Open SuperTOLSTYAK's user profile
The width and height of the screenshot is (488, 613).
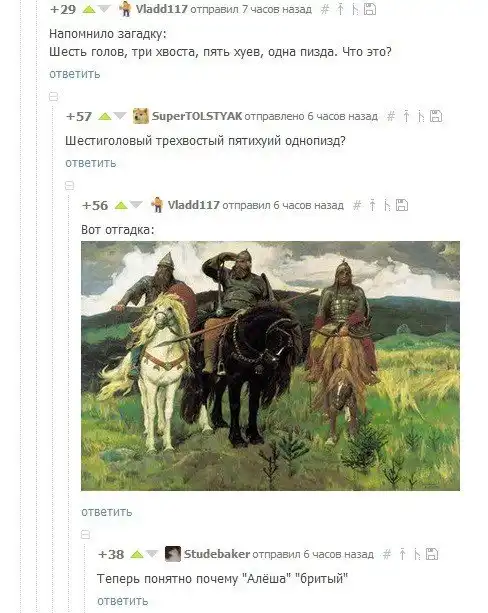(x=197, y=116)
